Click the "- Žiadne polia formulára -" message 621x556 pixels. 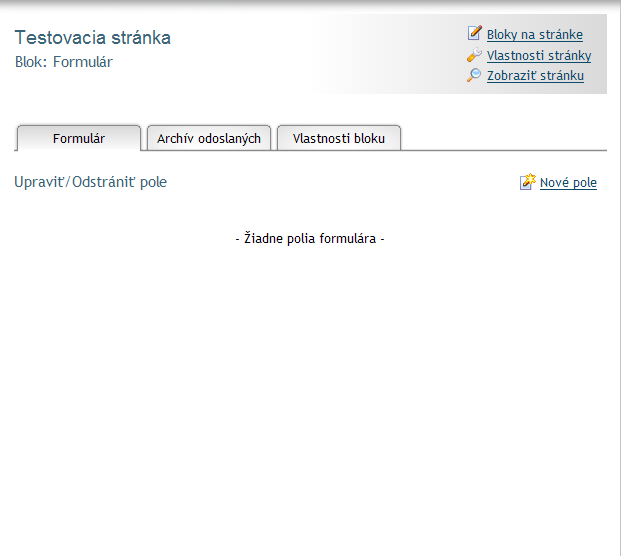310,238
